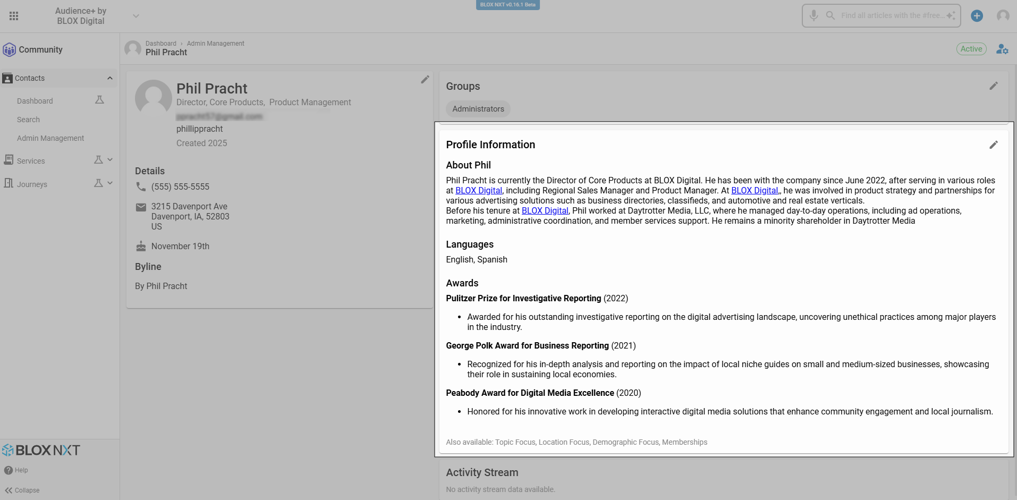Click the Active status badge

coord(972,49)
